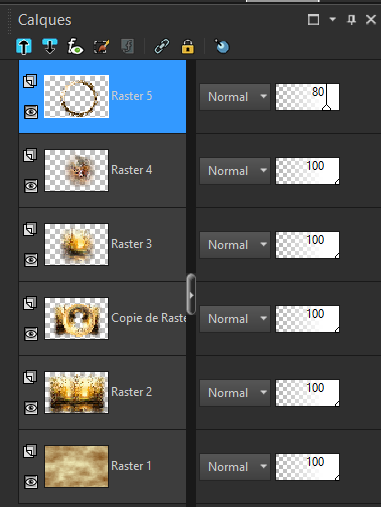Open the Calques panel options arrow
381x507 pixels.
click(x=332, y=19)
